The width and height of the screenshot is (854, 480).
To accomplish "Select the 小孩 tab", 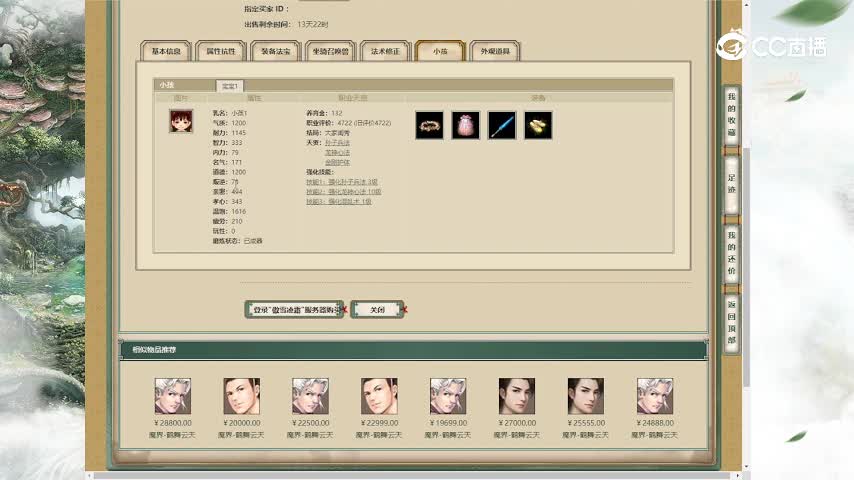I will coord(440,51).
